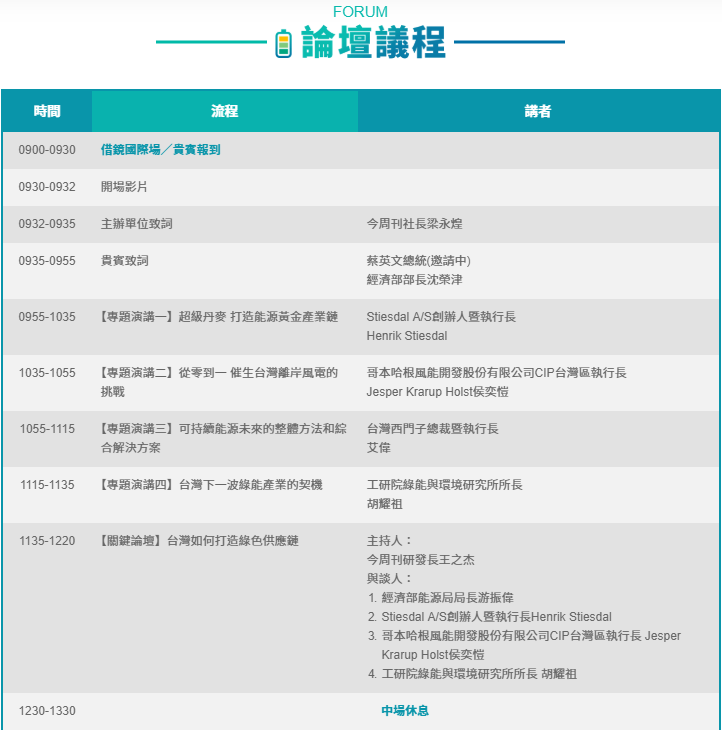Select the 主辦單位致詞 agenda entry
This screenshot has width=722, height=730.
coord(137,224)
